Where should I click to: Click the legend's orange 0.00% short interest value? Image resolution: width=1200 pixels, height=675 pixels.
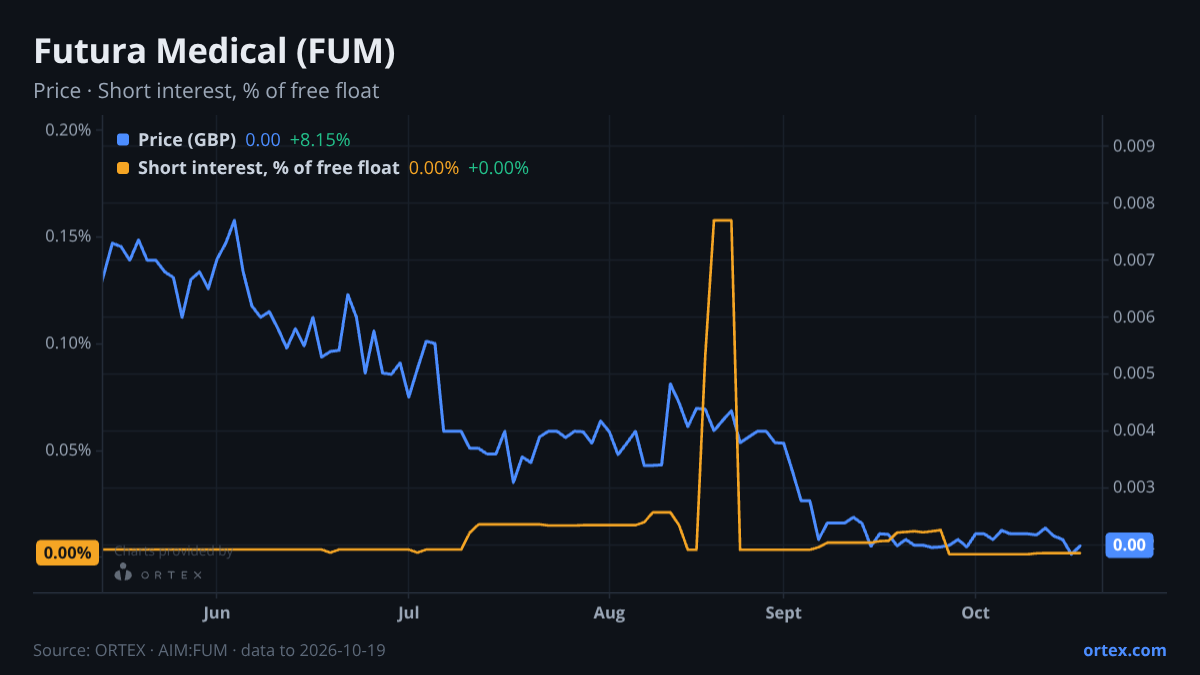[433, 168]
